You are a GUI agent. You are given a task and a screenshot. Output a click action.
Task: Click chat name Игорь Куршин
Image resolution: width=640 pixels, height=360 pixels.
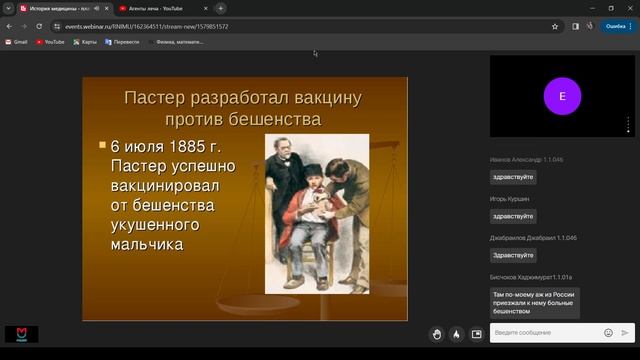[x=509, y=199]
